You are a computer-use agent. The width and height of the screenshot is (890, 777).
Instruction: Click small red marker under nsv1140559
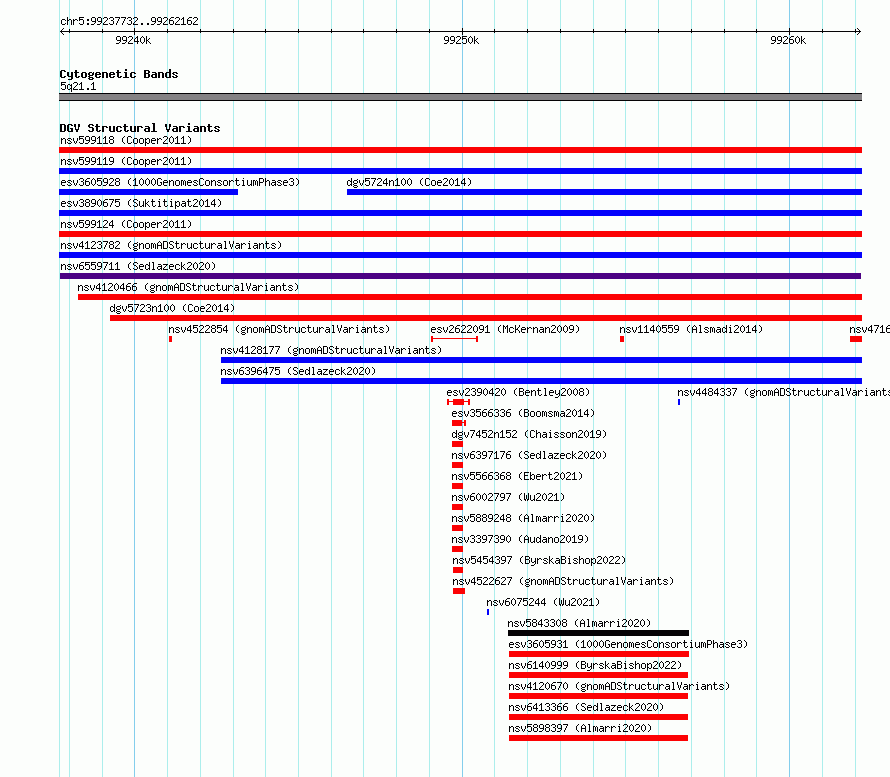[x=622, y=339]
